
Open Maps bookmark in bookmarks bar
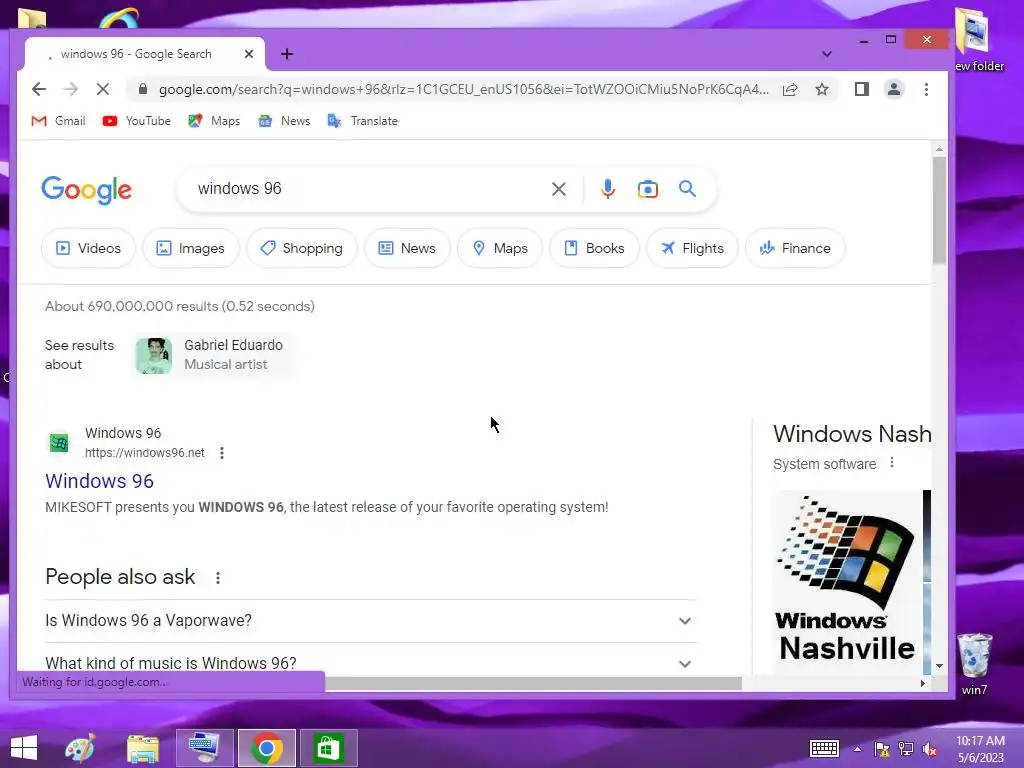214,121
